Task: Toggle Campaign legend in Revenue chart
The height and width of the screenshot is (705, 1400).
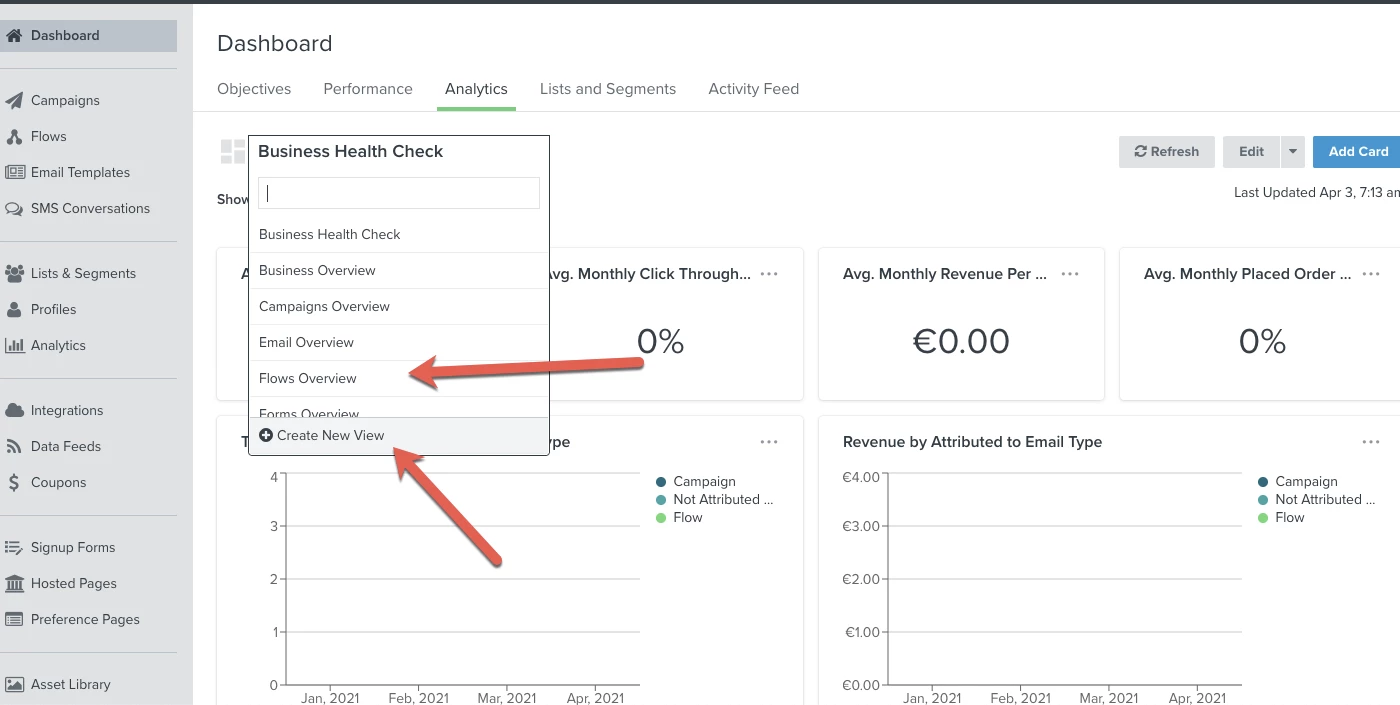Action: (1298, 481)
